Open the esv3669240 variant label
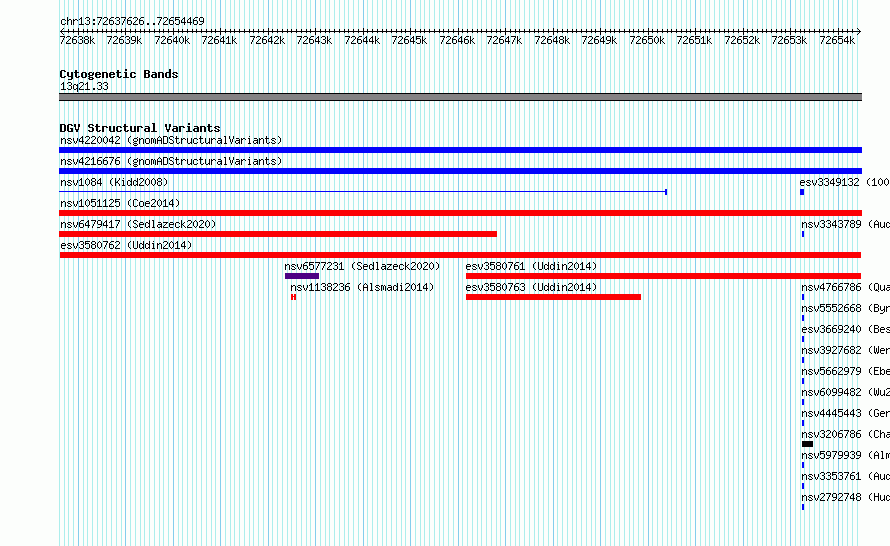The width and height of the screenshot is (890, 546). point(846,329)
